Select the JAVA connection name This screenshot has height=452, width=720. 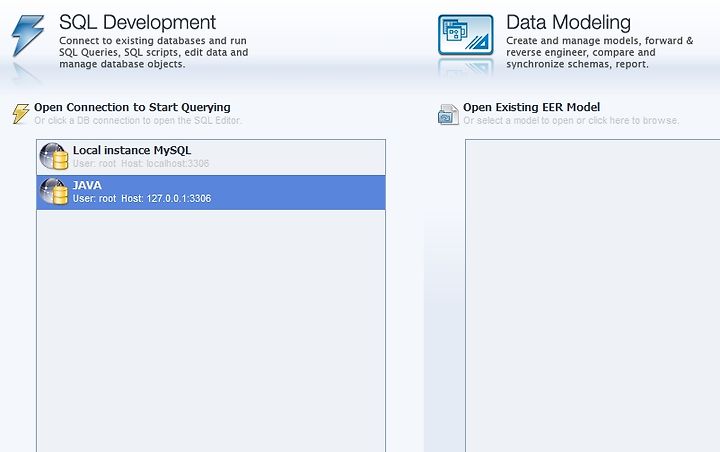(87, 185)
